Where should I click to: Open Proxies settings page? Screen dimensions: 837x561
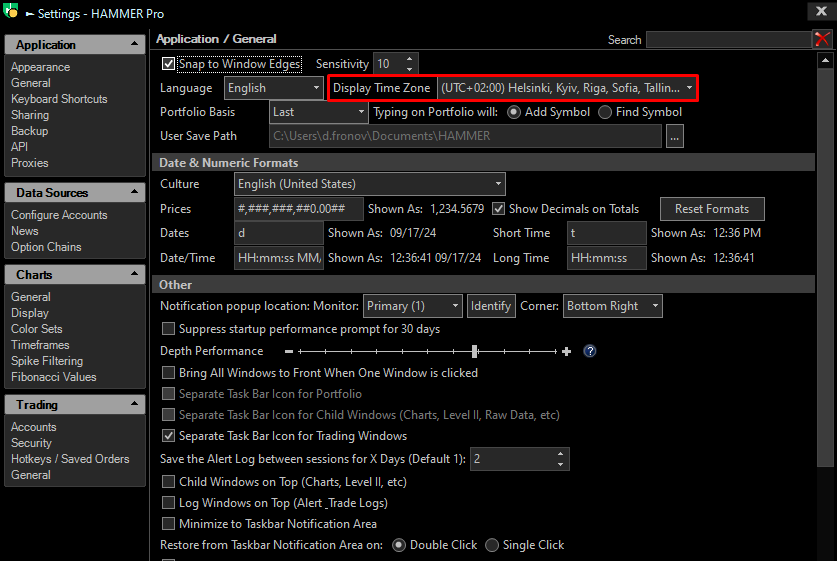pos(29,163)
